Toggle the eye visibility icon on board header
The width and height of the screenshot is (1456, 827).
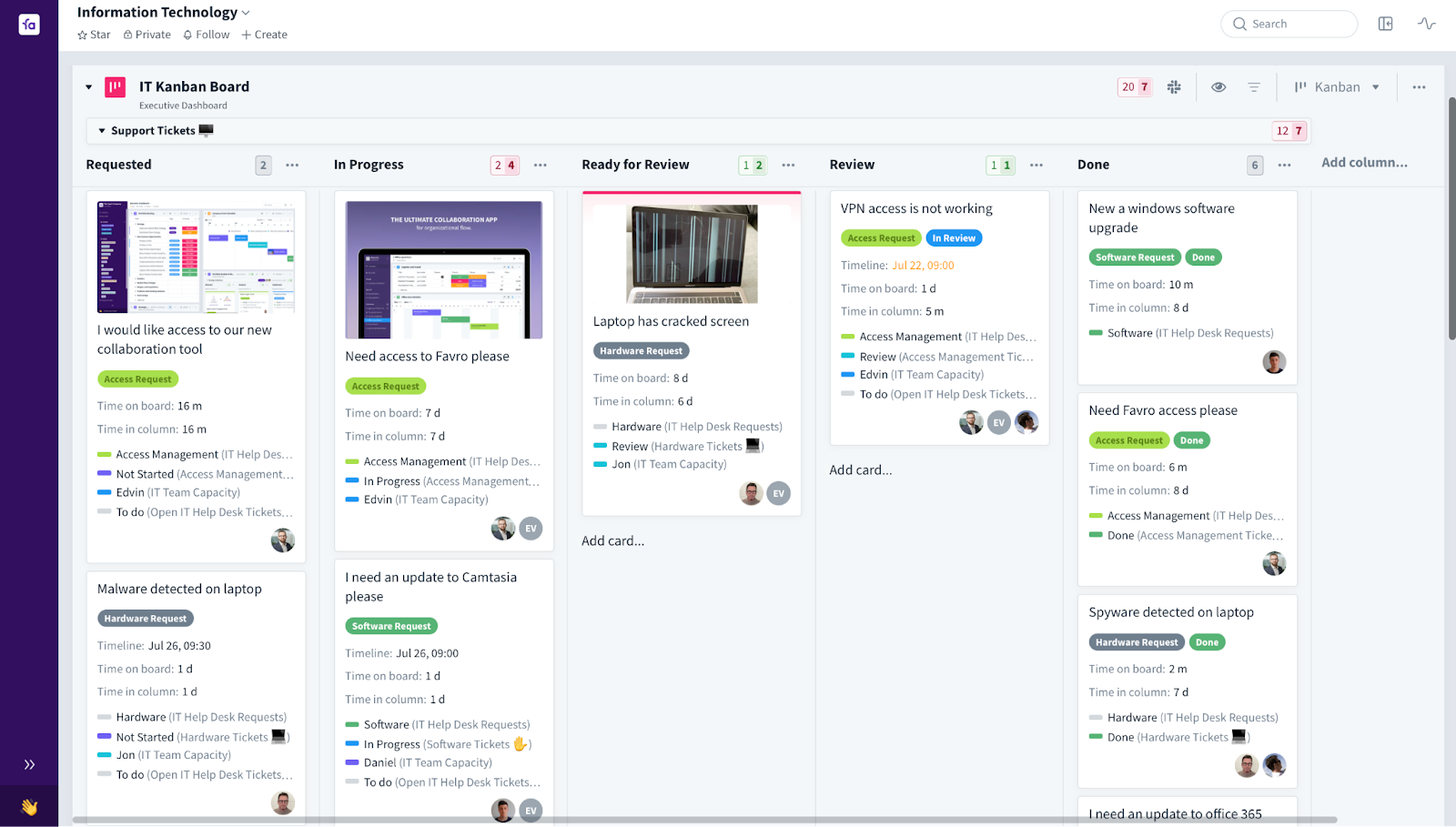coord(1218,87)
